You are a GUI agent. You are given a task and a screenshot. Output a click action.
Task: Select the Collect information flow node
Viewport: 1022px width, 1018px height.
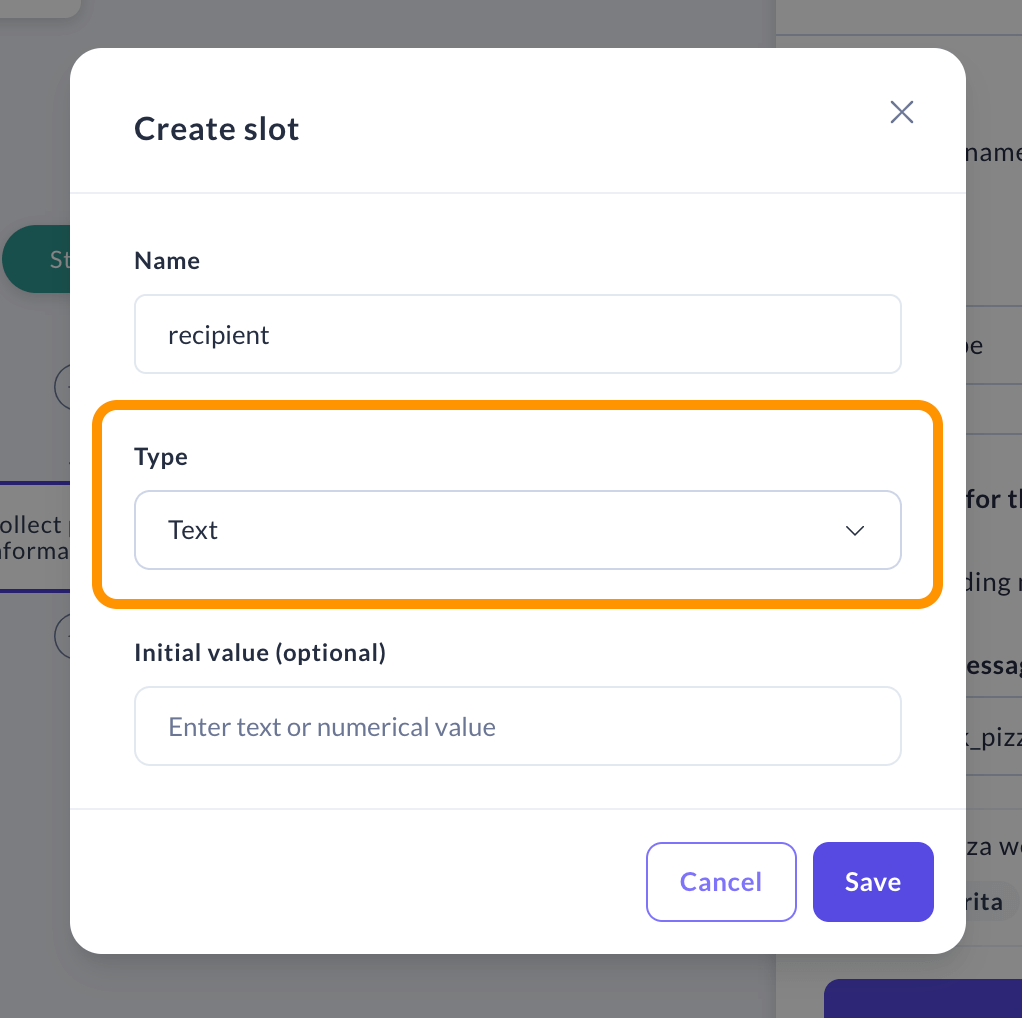click(35, 537)
